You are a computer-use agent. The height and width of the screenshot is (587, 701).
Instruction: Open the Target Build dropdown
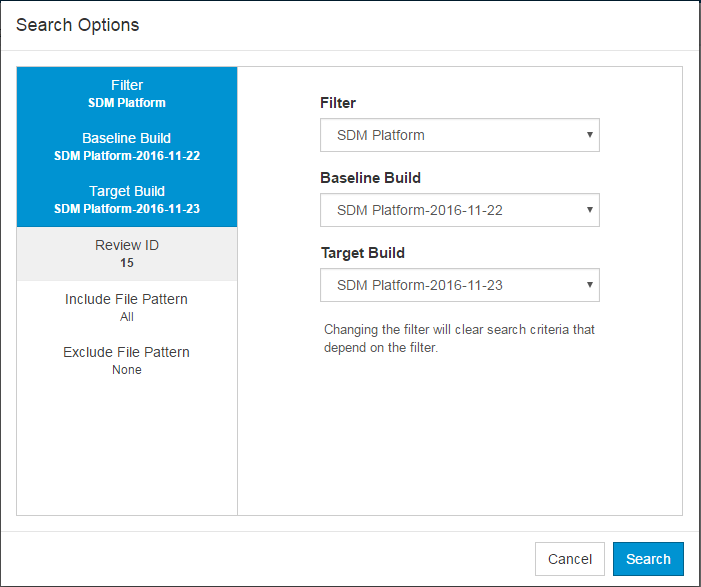click(x=460, y=285)
